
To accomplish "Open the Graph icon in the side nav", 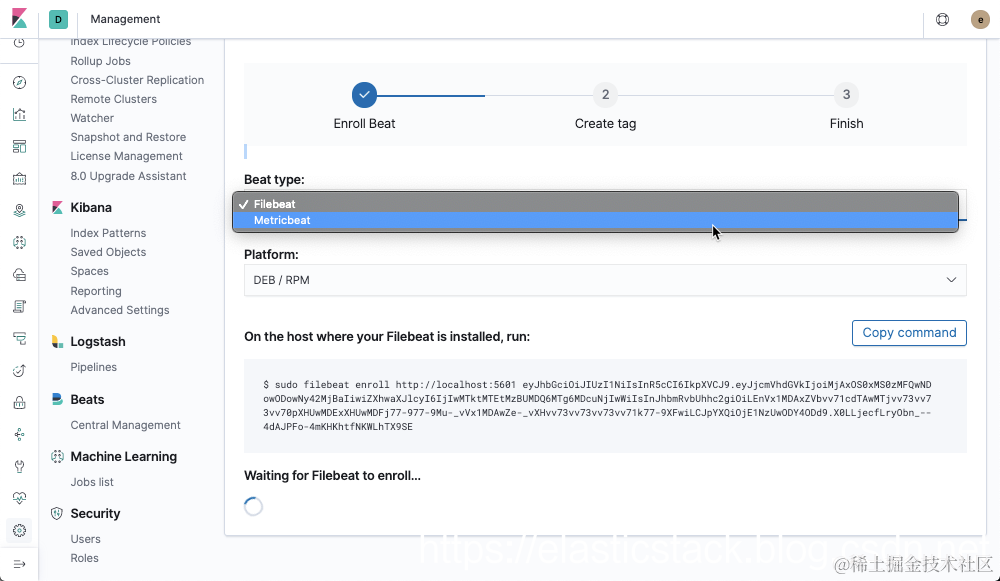I will pyautogui.click(x=19, y=434).
